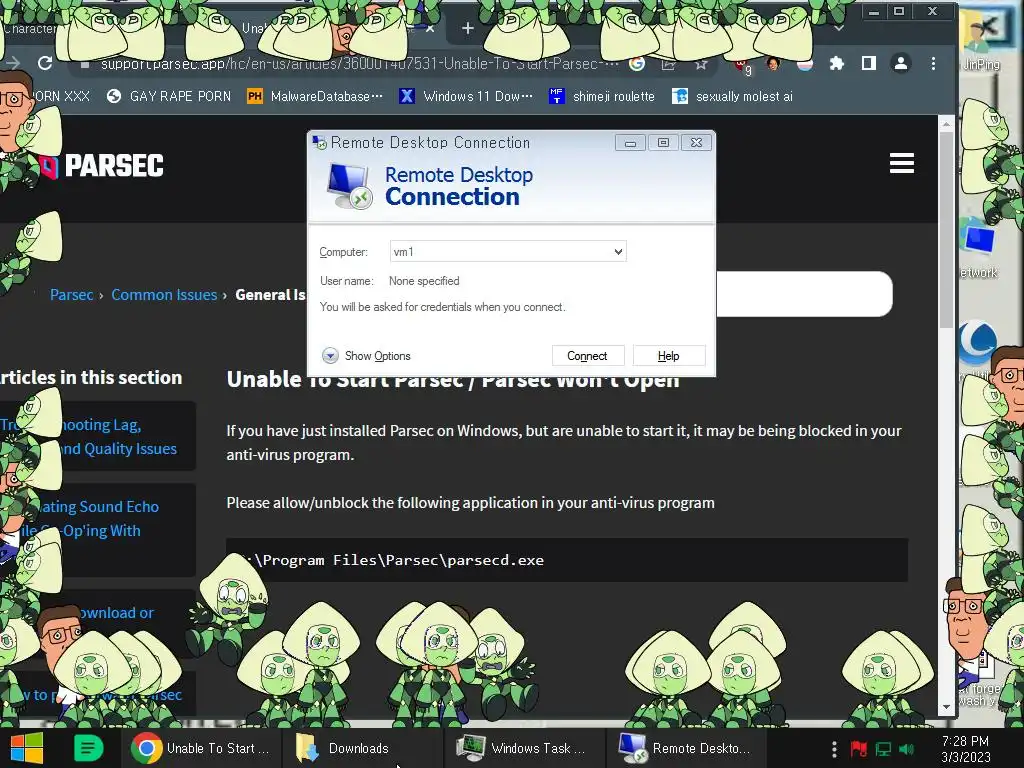Click Help in Remote Desktop Connection
Image resolution: width=1024 pixels, height=768 pixels.
(669, 356)
